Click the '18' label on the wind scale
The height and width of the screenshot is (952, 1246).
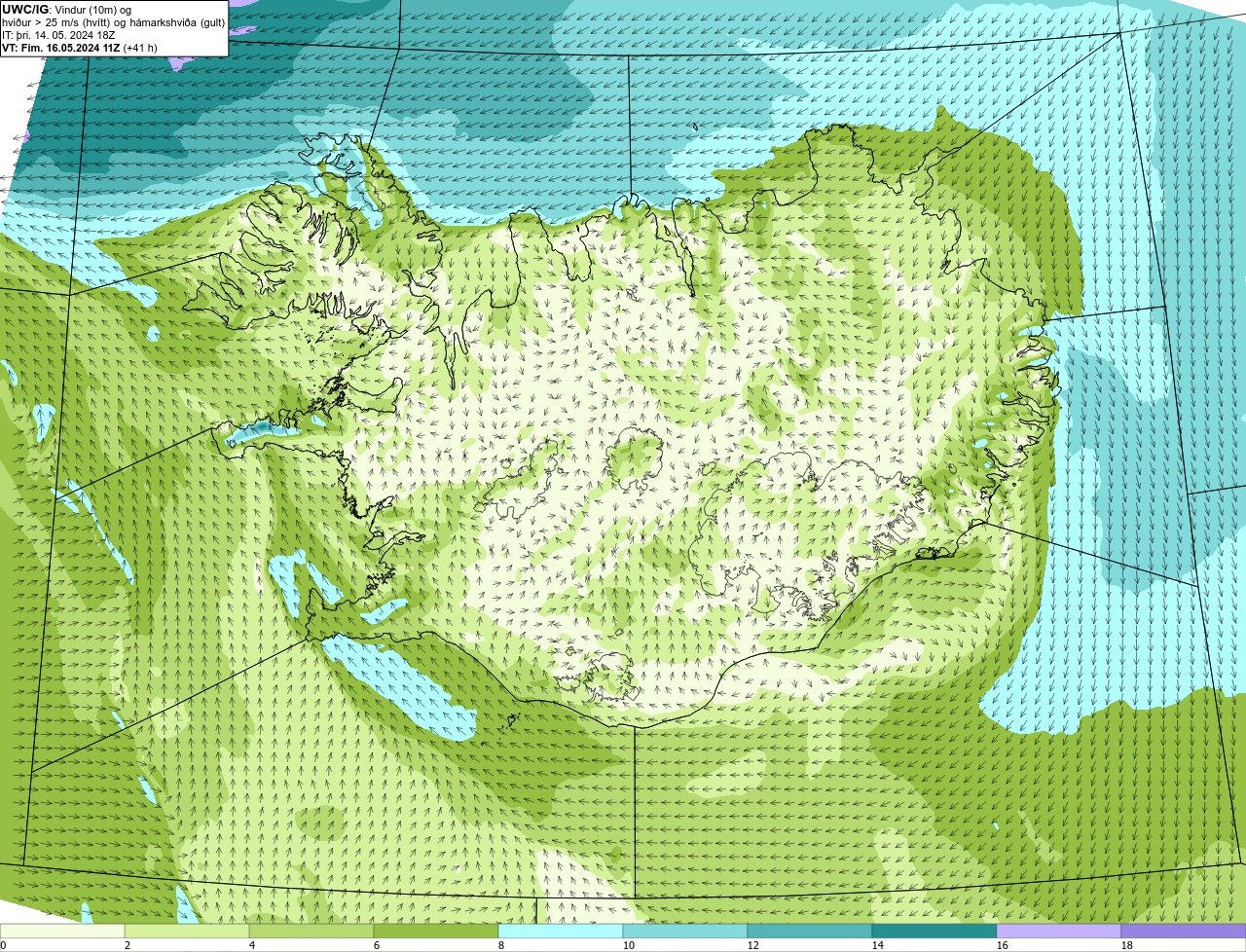pyautogui.click(x=1127, y=945)
